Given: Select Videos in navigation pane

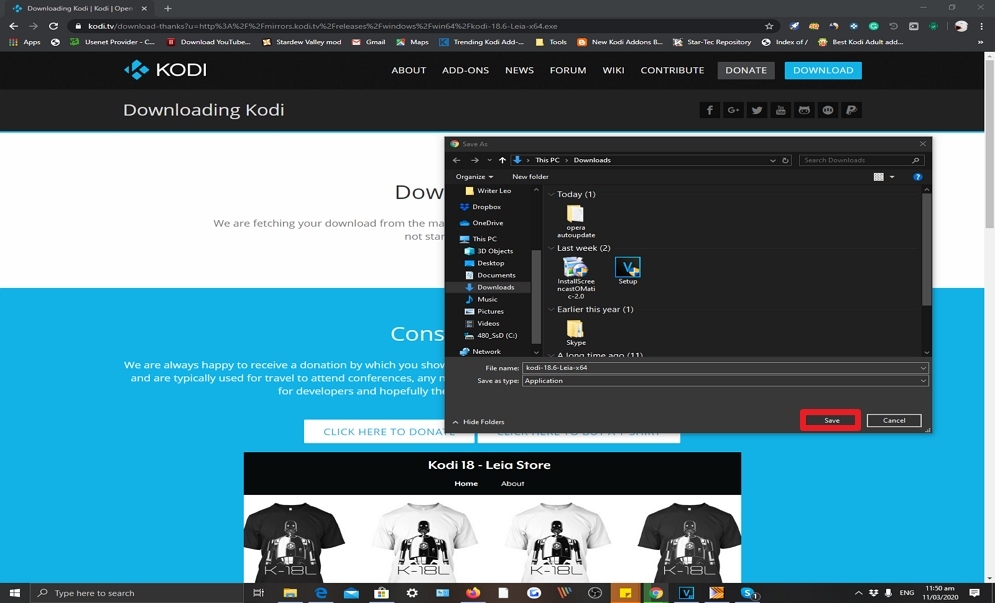Looking at the screenshot, I should (x=482, y=323).
